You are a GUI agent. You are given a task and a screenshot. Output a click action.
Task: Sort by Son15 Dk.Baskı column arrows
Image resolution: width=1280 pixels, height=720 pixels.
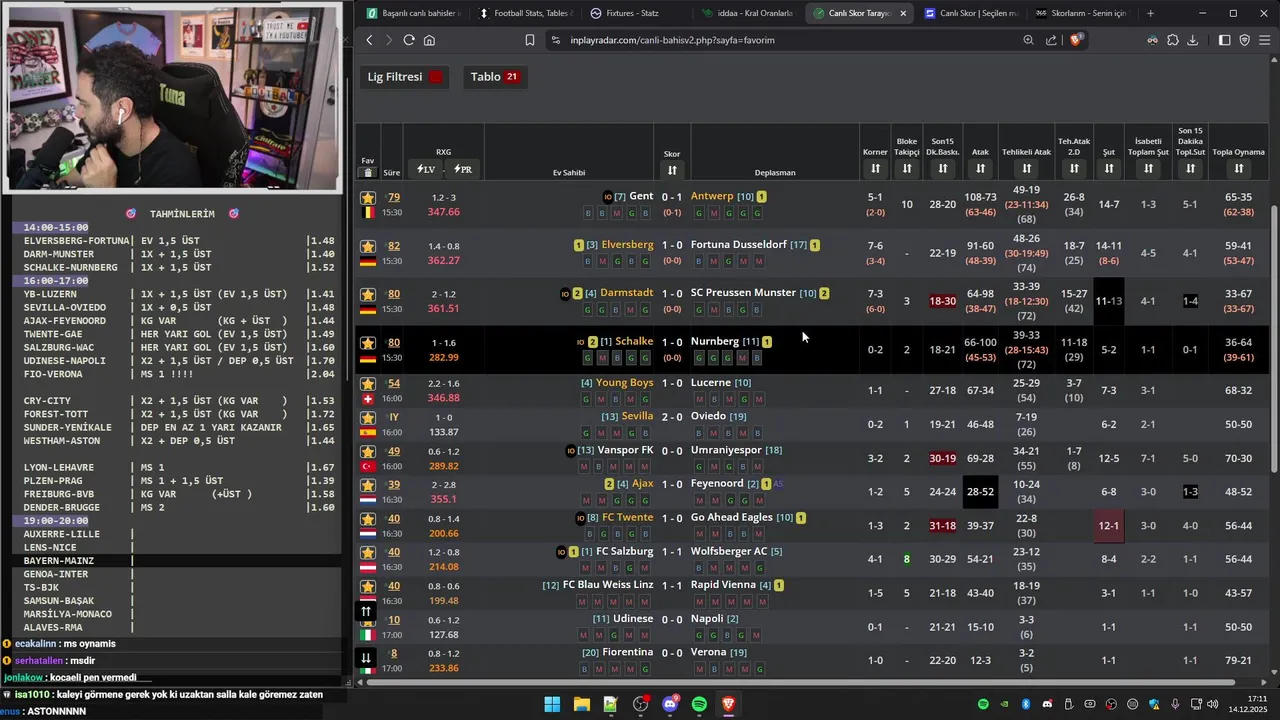[943, 168]
